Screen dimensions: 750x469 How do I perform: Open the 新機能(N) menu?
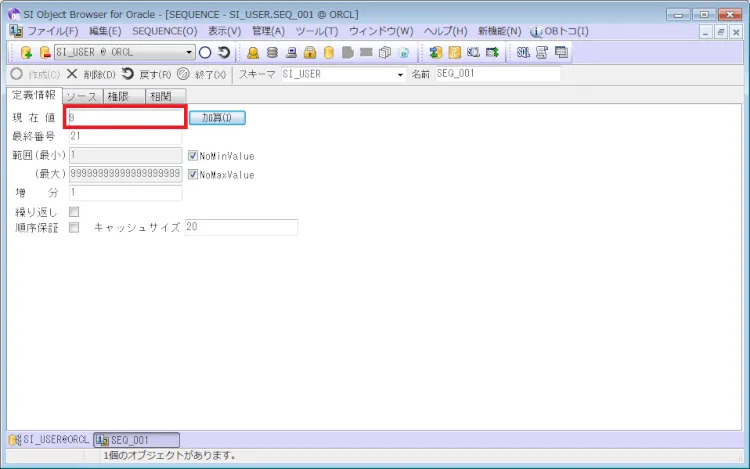pyautogui.click(x=499, y=32)
